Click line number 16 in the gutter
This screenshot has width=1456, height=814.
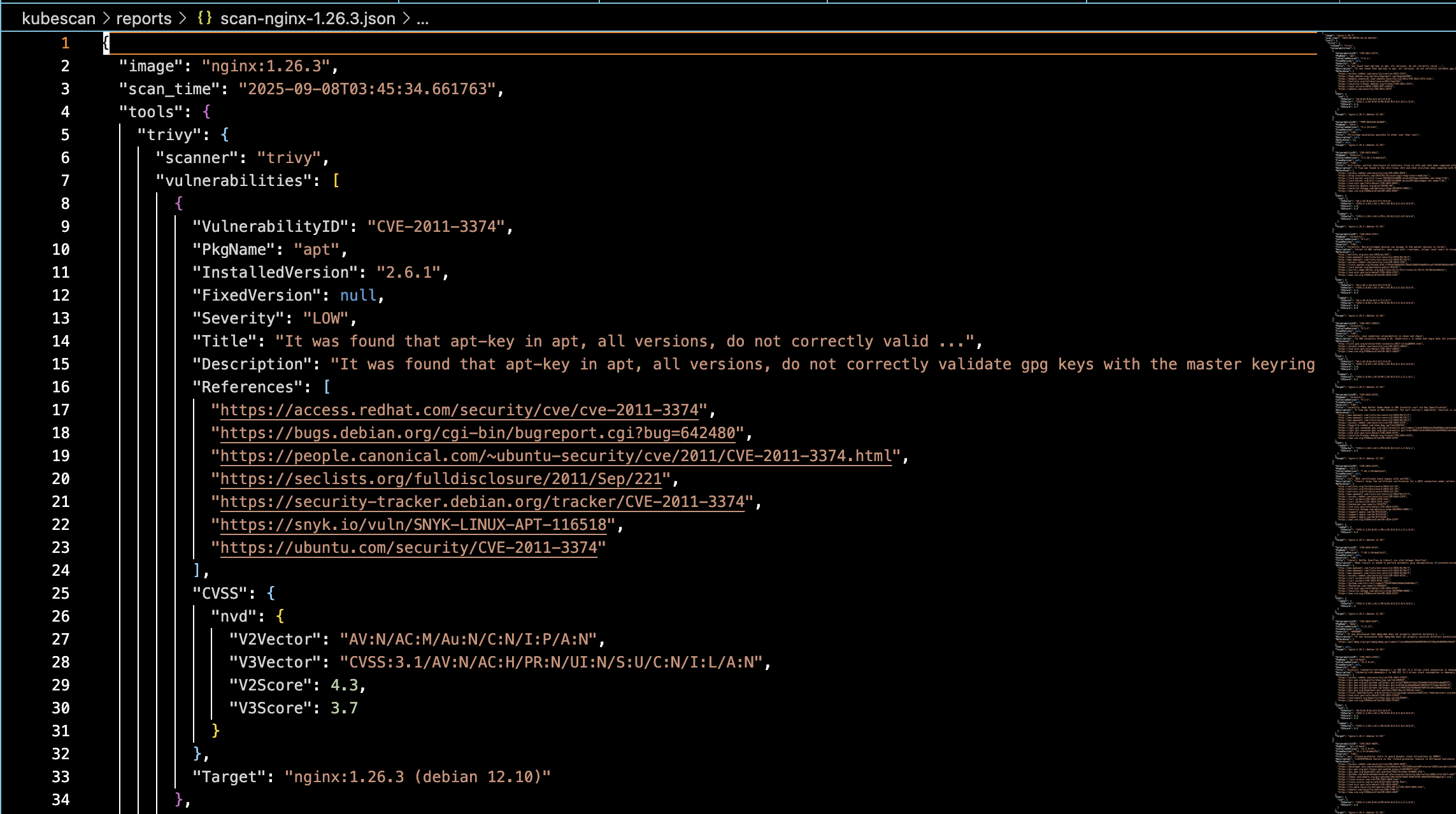[x=61, y=387]
